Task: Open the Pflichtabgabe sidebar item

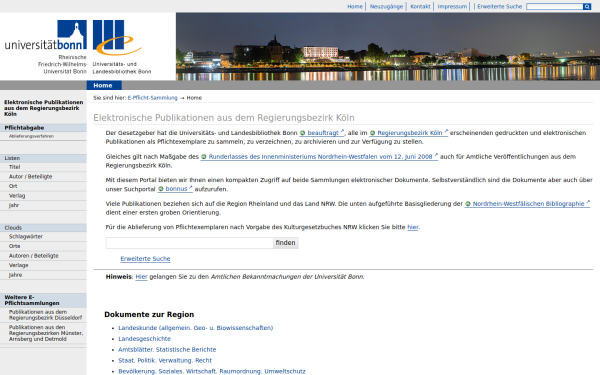Action: click(x=43, y=128)
